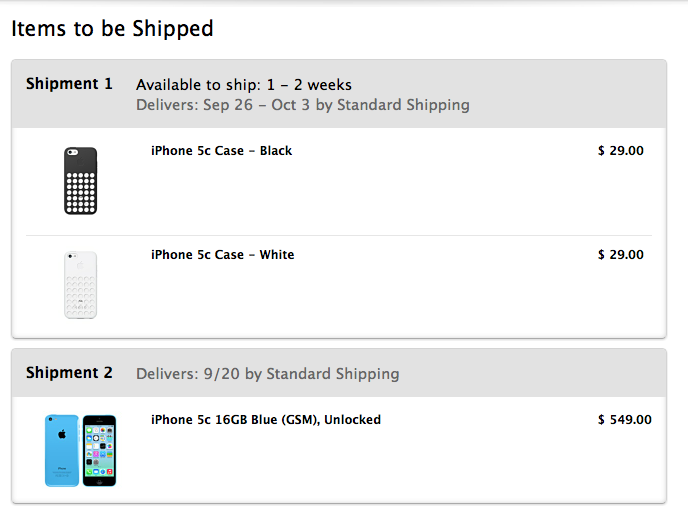Click the camera cutout on the black case
Image resolution: width=688 pixels, height=515 pixels.
[x=73, y=153]
